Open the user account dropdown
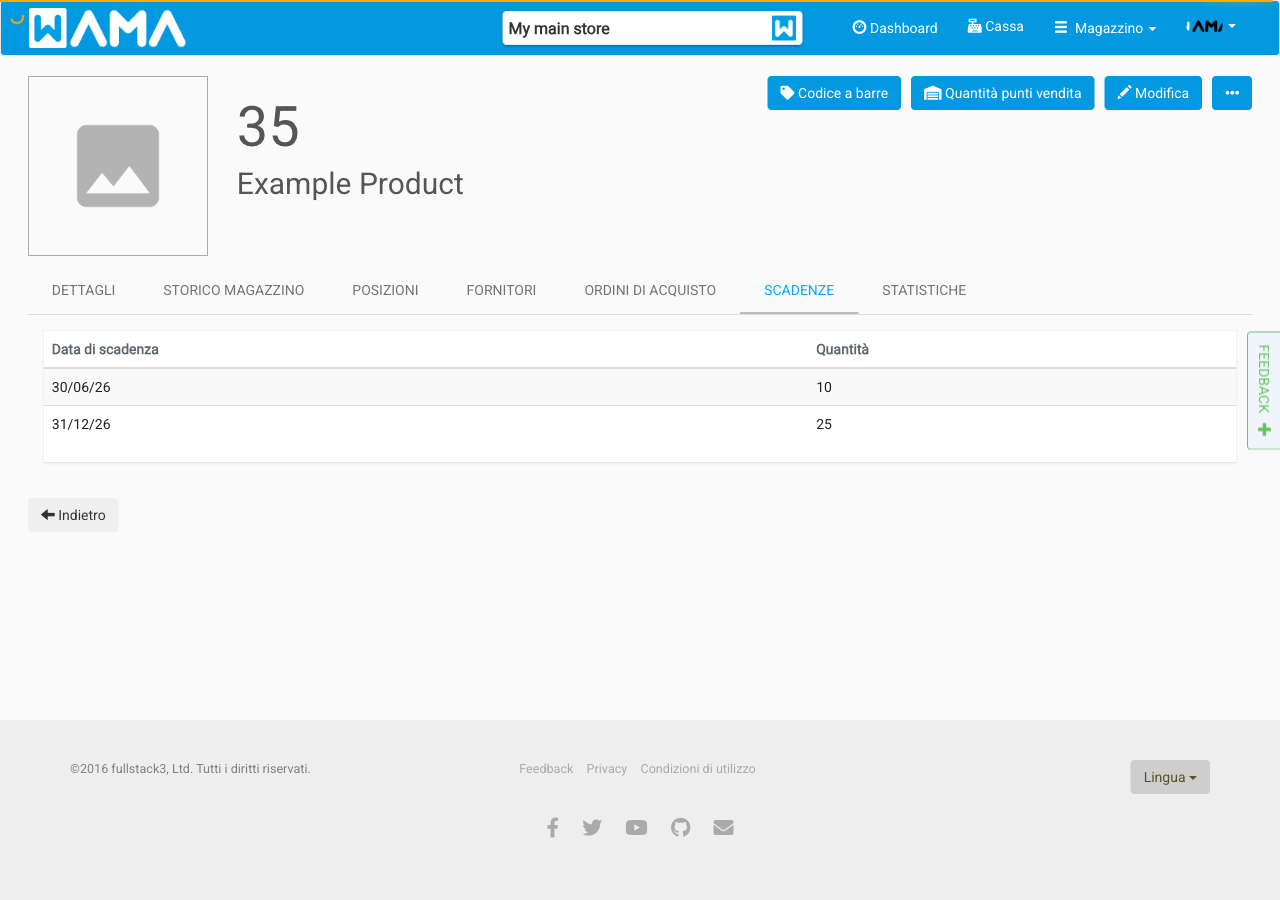The width and height of the screenshot is (1280, 900). [x=1211, y=26]
